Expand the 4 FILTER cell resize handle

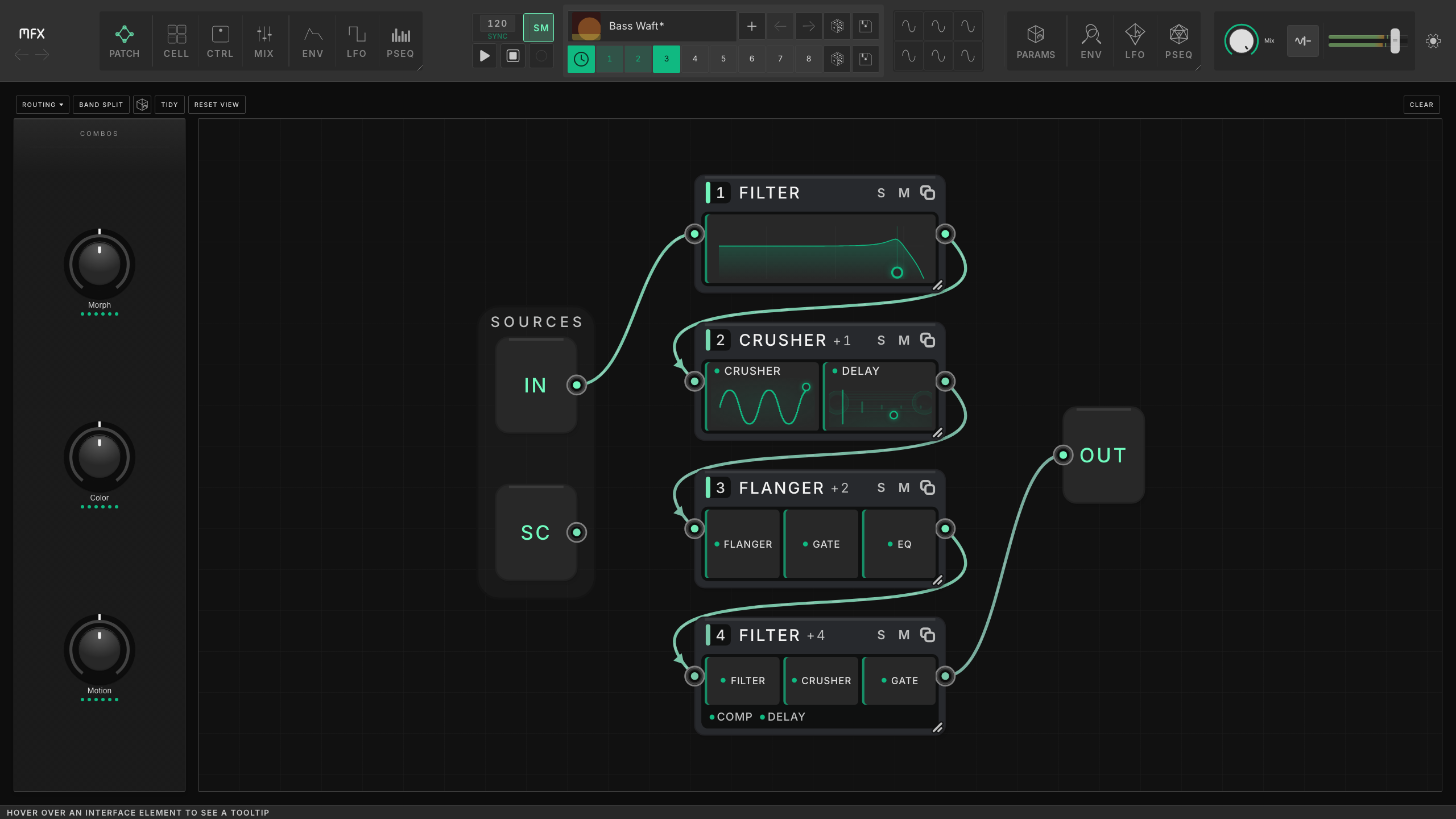[938, 727]
